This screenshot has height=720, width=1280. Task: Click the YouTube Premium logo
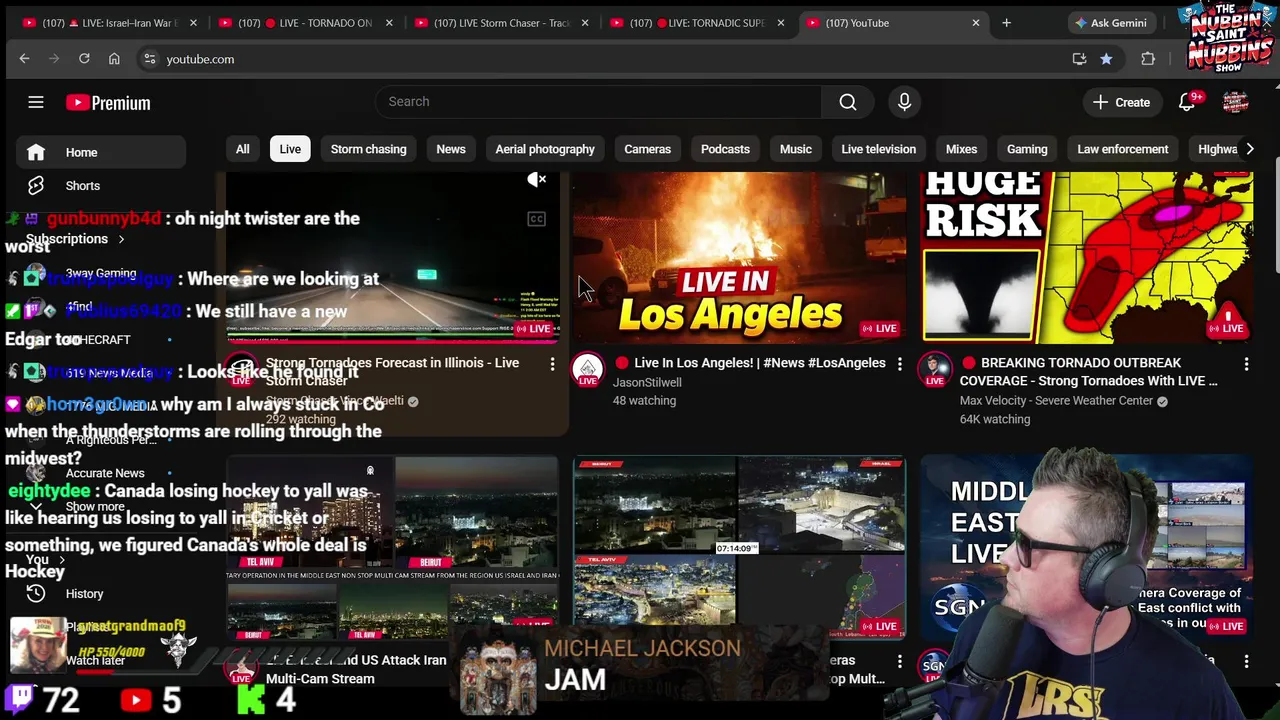click(108, 102)
